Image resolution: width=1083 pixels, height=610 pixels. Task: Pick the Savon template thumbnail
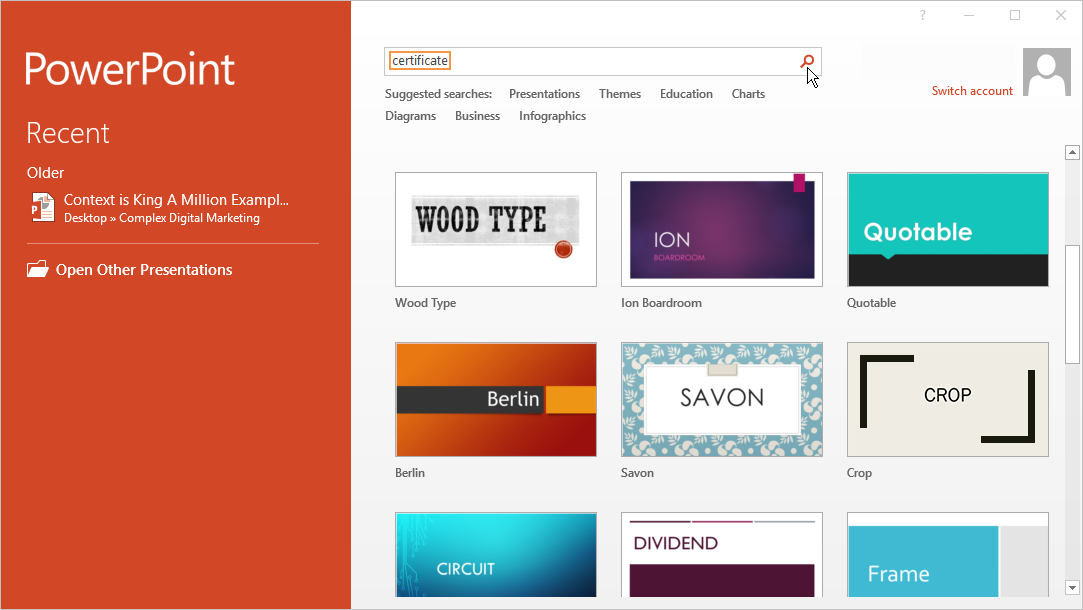click(x=722, y=400)
